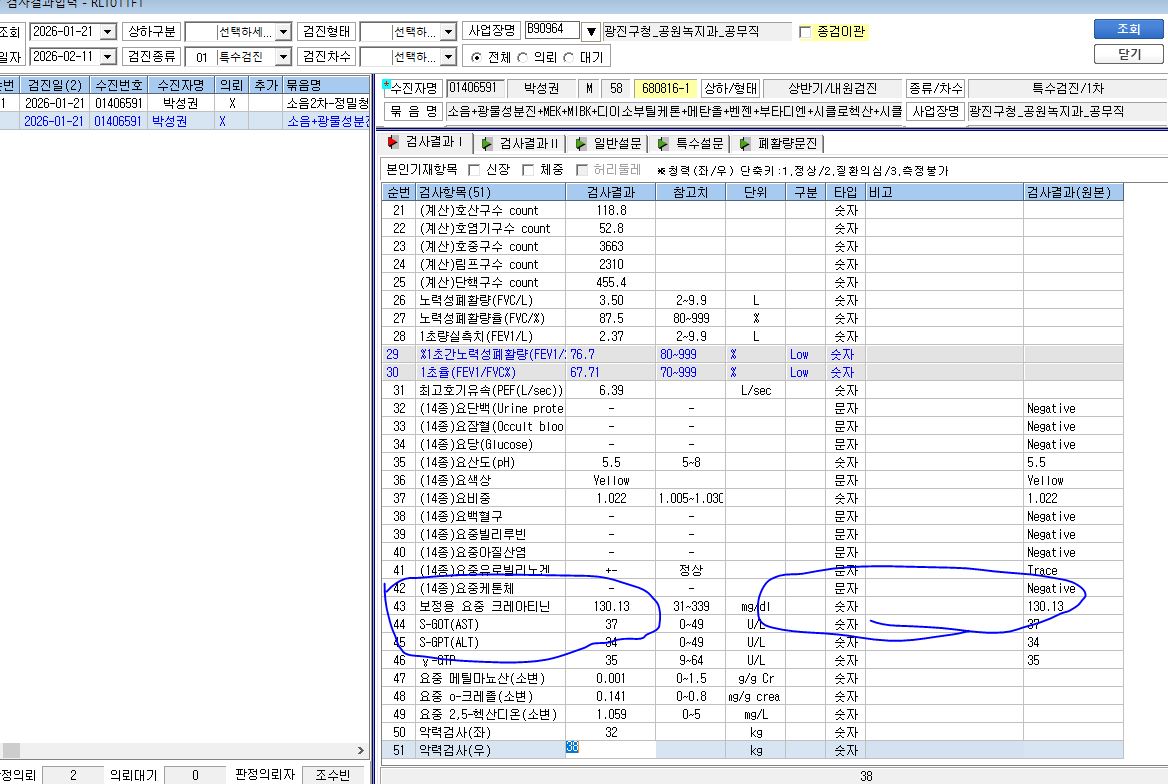Open the 상하구분 dropdown
The width and height of the screenshot is (1168, 784).
tap(282, 32)
